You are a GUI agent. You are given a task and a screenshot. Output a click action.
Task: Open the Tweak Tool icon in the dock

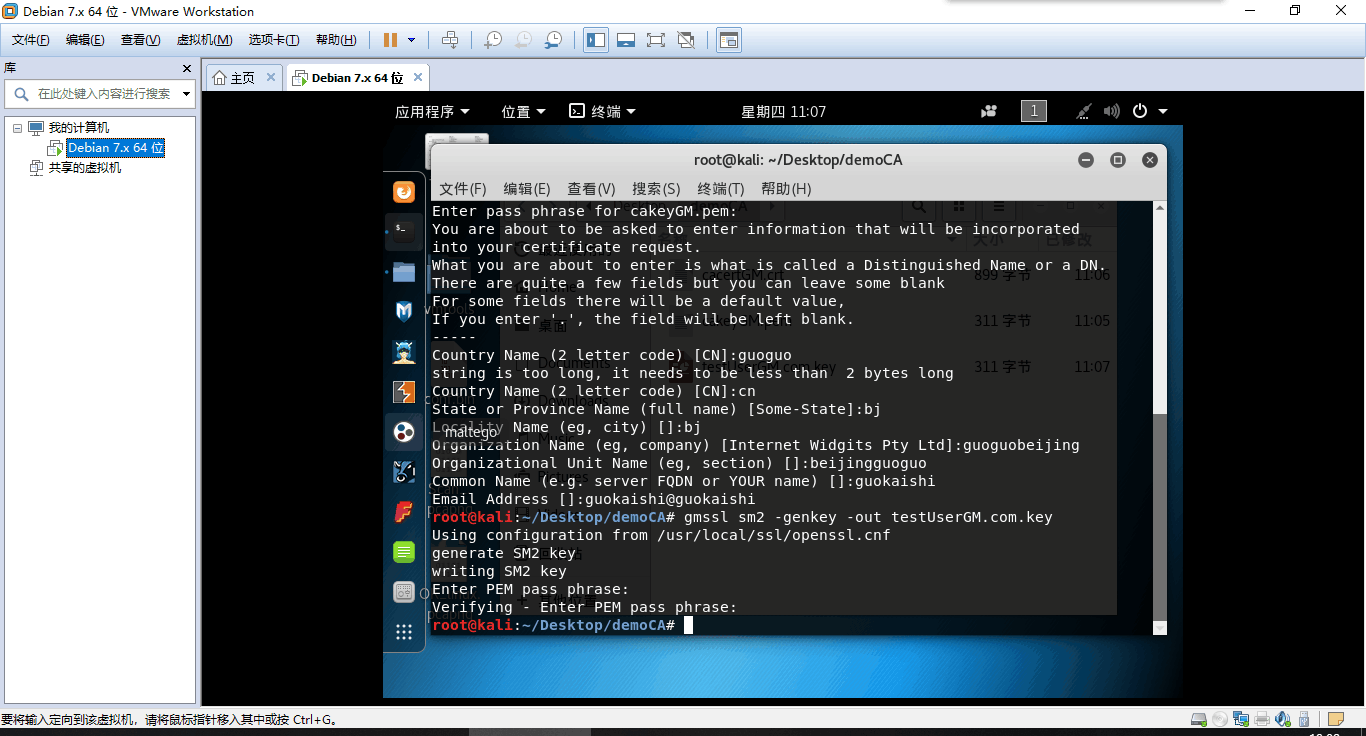404,592
